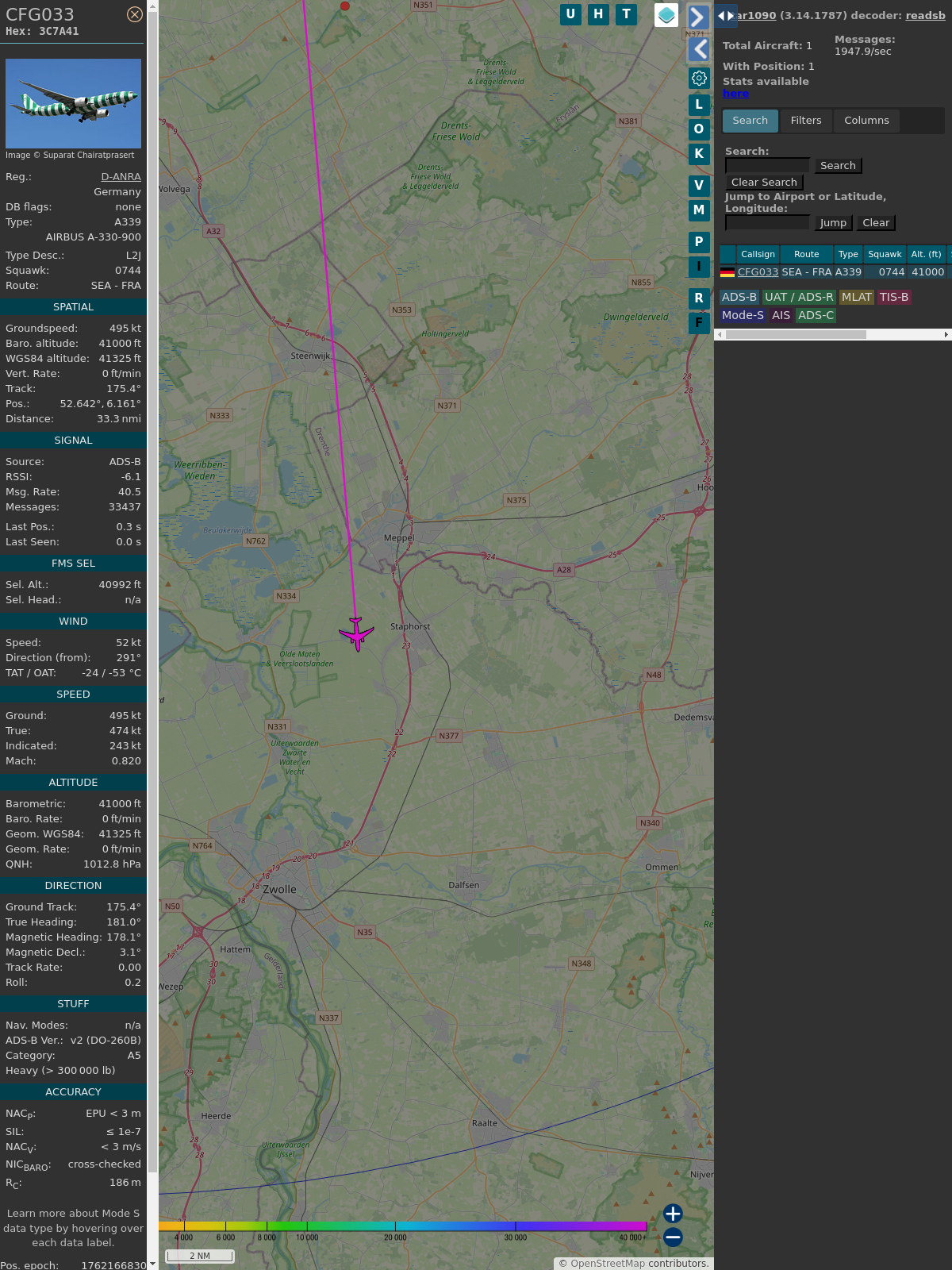
Task: Sort table by Squawk column
Action: [x=885, y=254]
